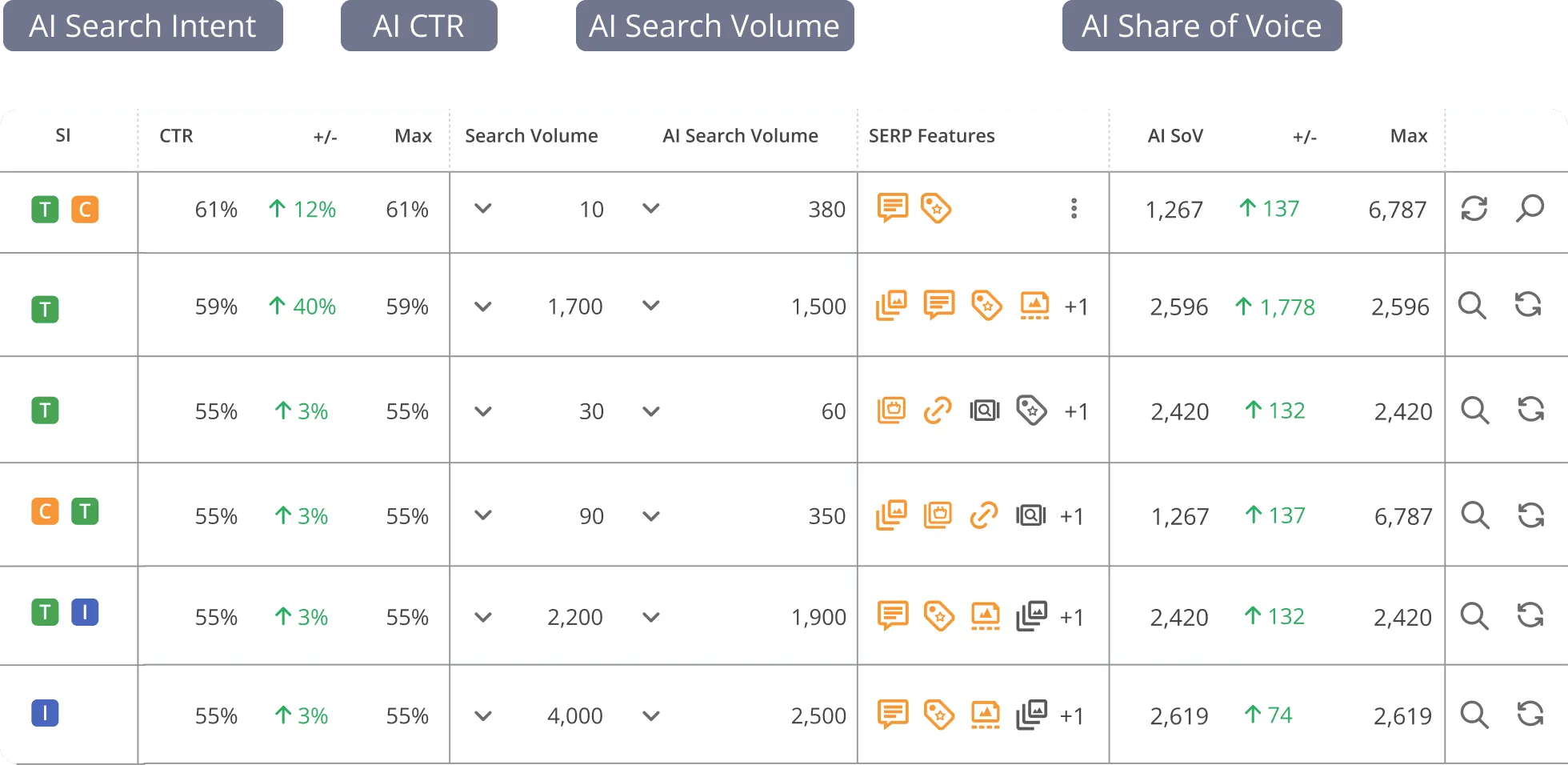Click the CTR column header
Screen dimensions: 1568x765
click(x=176, y=136)
